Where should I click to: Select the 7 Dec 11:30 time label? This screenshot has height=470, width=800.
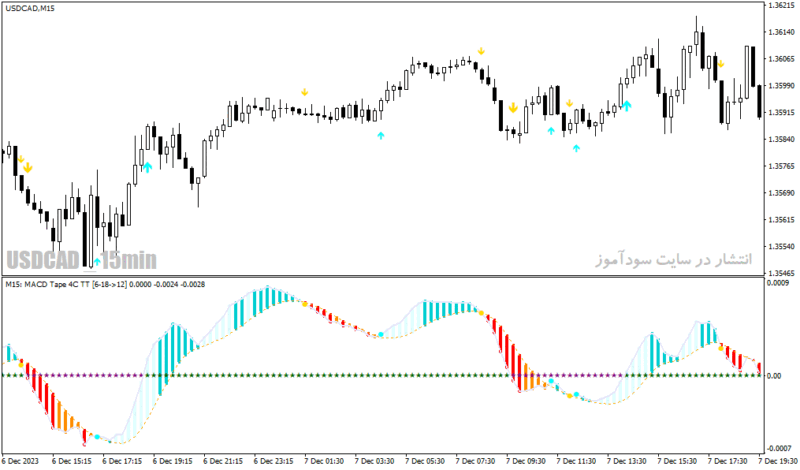pyautogui.click(x=577, y=461)
